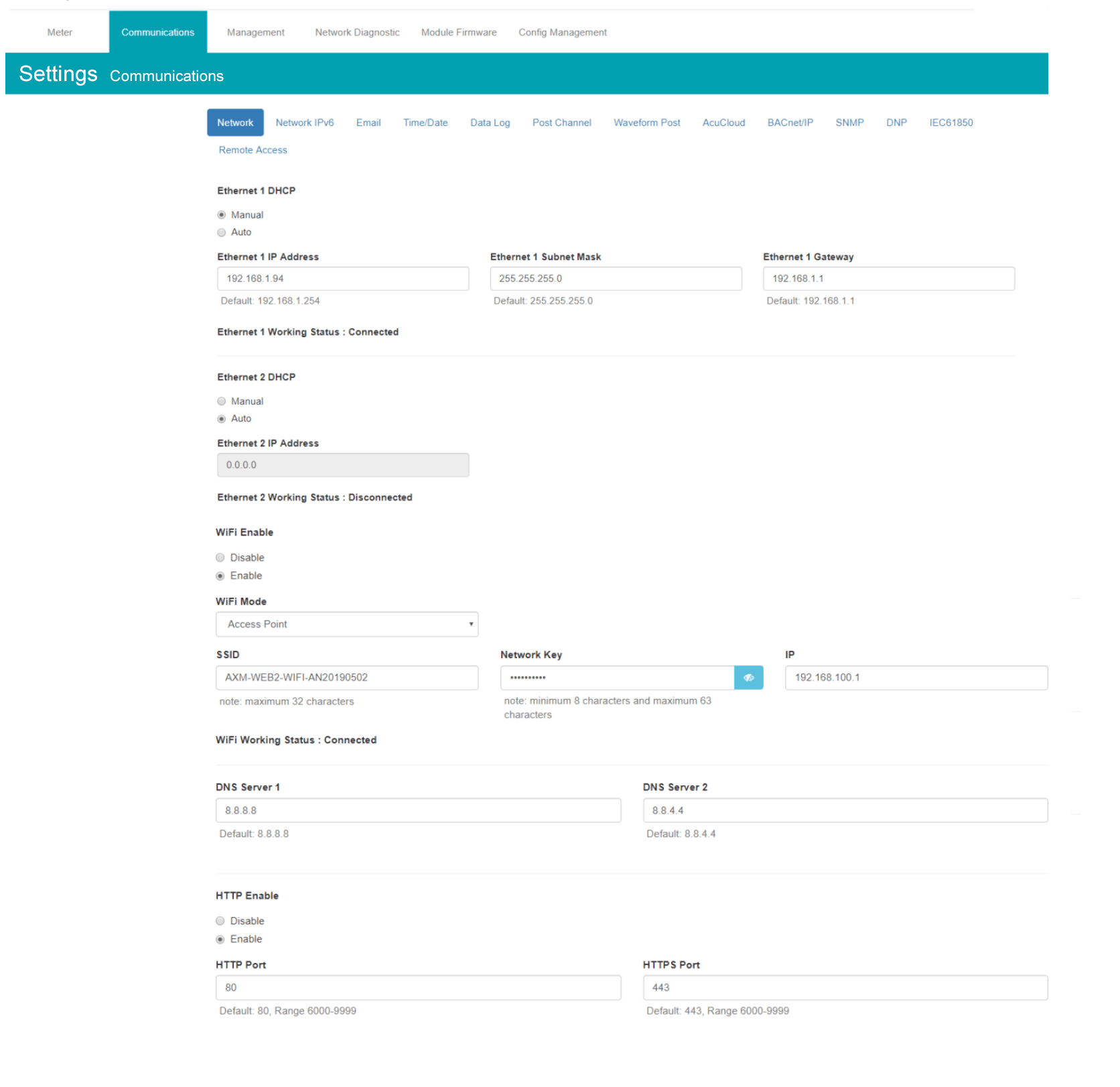Screen dimensions: 1120x1087
Task: Select Auto for Ethernet 1 DHCP
Action: [x=221, y=233]
